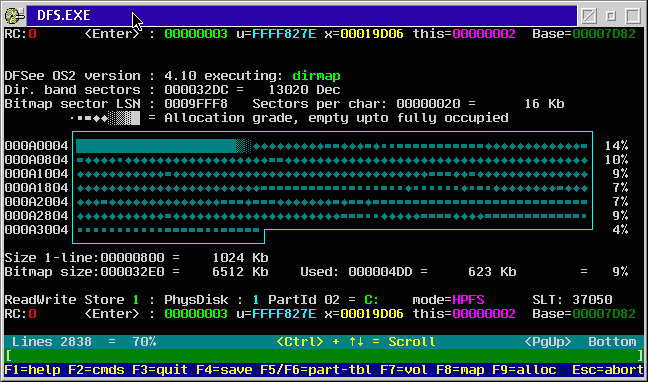Click the small minimize square titlebar icon
Viewport: 648px width, 382px height.
pos(611,16)
